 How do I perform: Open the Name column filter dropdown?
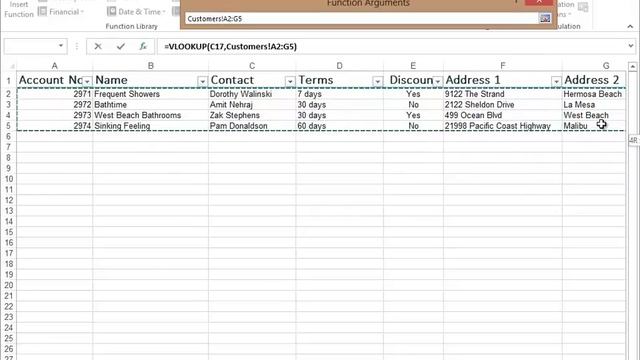[202, 81]
